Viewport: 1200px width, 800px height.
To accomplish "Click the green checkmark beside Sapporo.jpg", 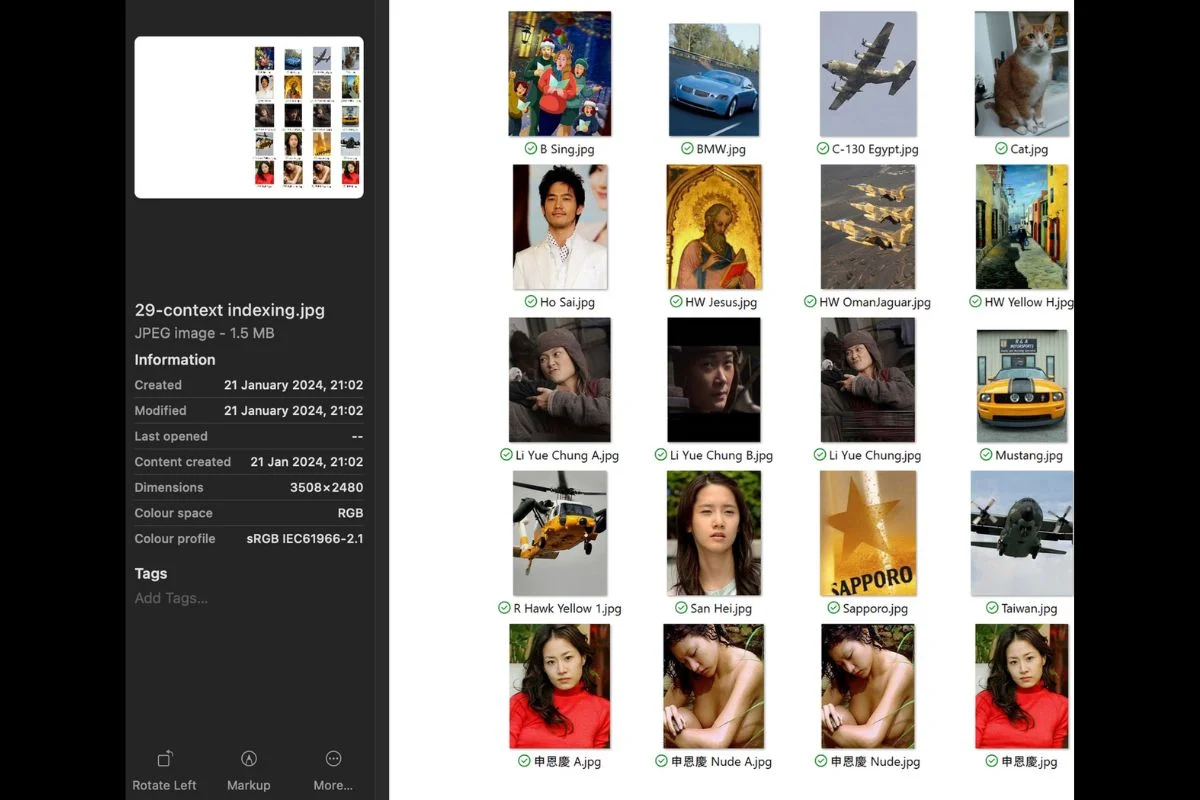I will coord(833,608).
